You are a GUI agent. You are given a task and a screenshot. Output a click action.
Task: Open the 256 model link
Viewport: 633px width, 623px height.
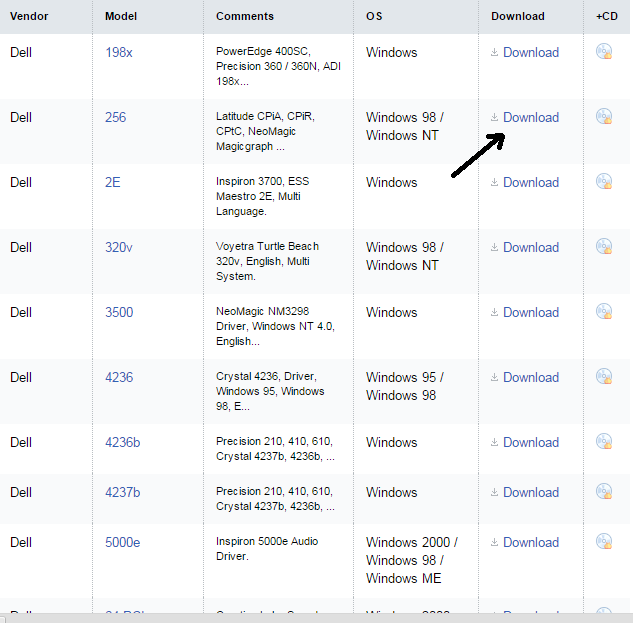pos(116,117)
